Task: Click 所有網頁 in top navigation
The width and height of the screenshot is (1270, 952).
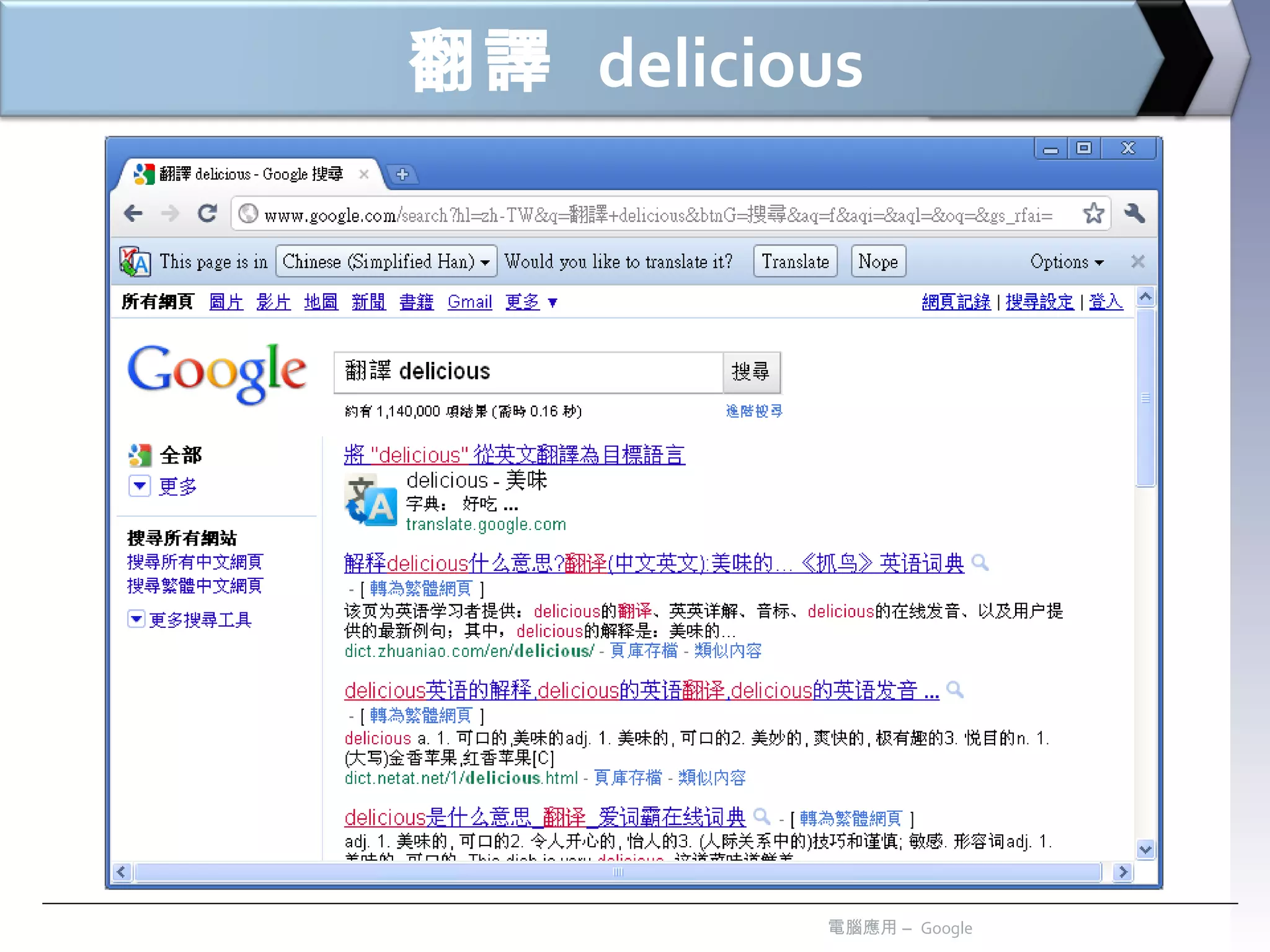Action: pos(158,302)
